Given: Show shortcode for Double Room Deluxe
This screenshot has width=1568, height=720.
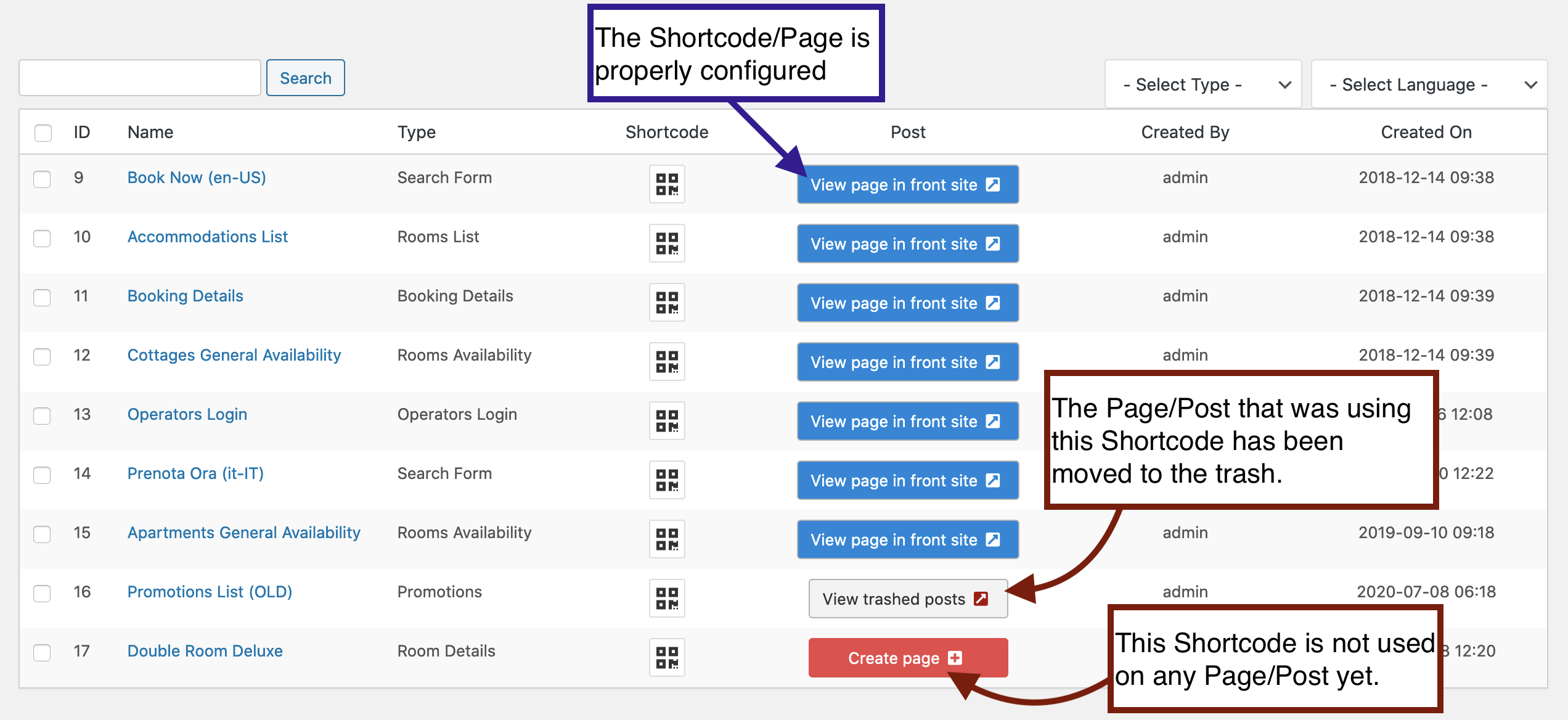Looking at the screenshot, I should (x=667, y=657).
